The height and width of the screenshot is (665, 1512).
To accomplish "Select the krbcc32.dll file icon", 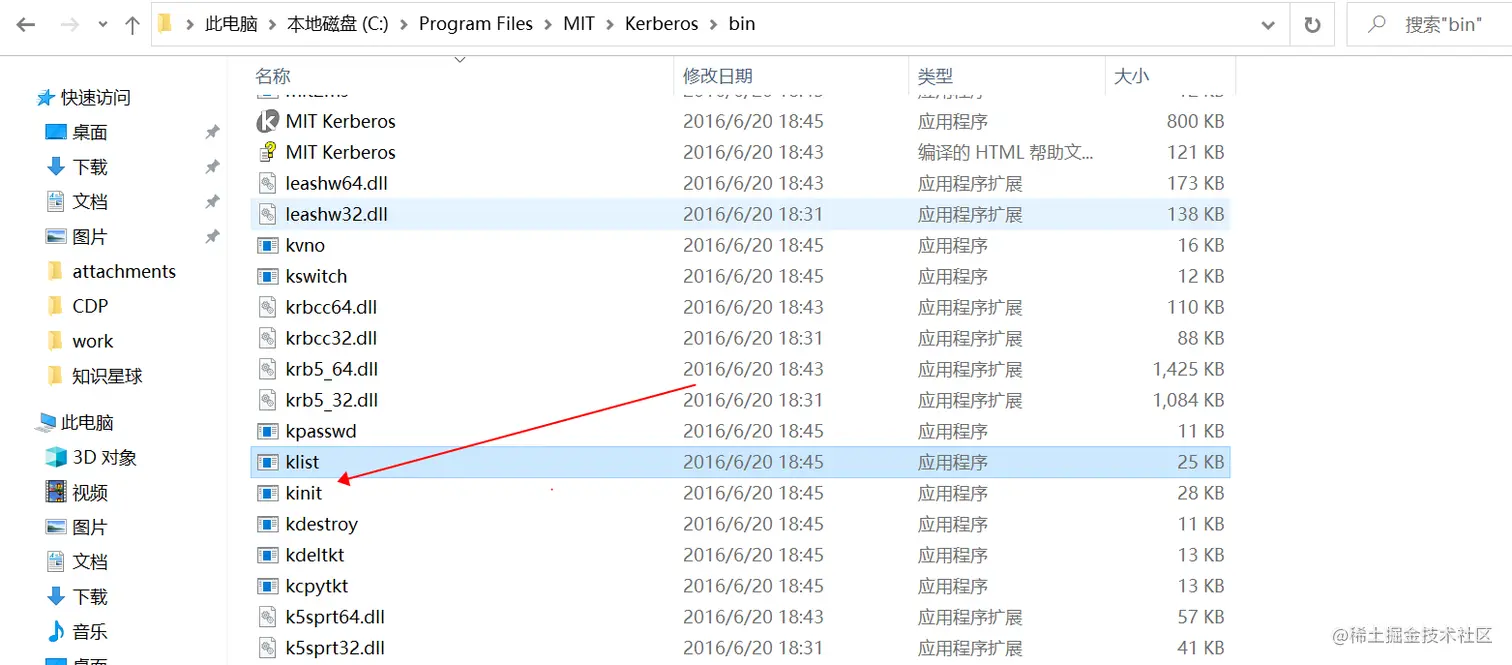I will pos(267,338).
